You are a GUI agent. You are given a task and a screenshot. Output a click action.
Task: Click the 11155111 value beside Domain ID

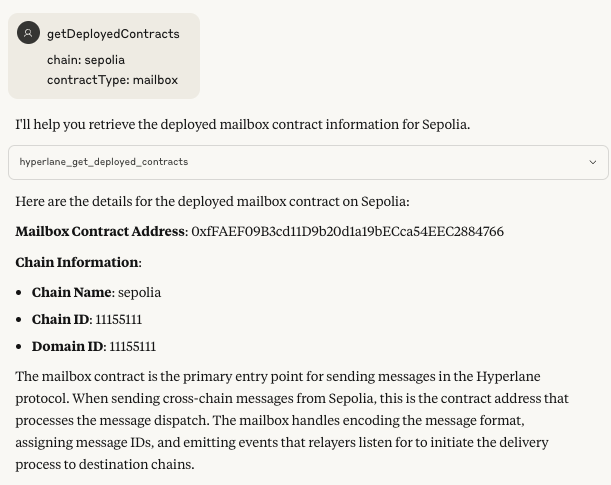pyautogui.click(x=133, y=346)
